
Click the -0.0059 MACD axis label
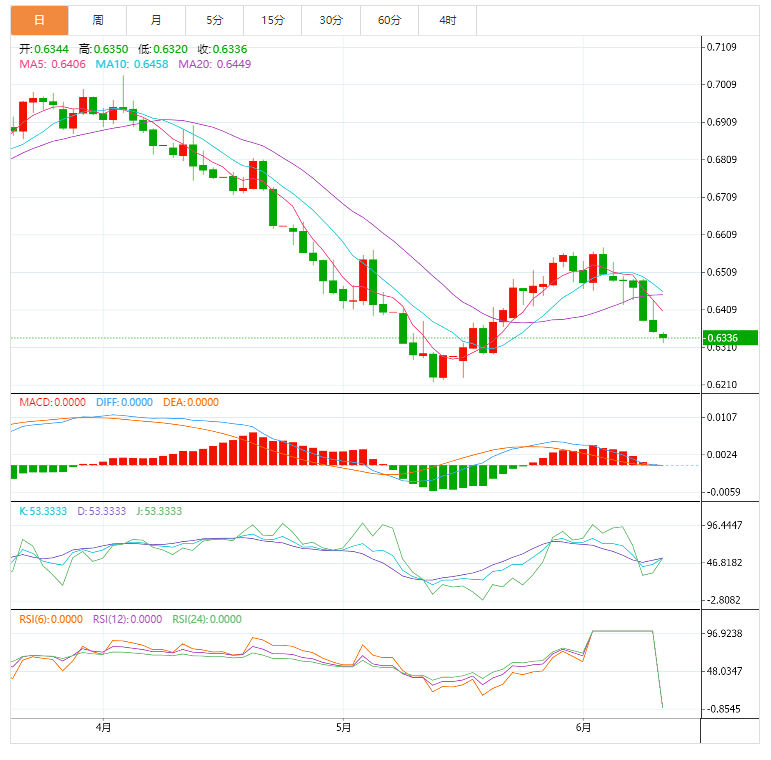[723, 492]
